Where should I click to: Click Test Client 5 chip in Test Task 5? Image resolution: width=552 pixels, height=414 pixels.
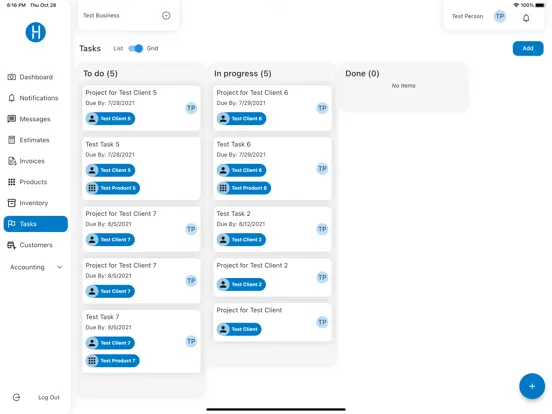pos(110,170)
